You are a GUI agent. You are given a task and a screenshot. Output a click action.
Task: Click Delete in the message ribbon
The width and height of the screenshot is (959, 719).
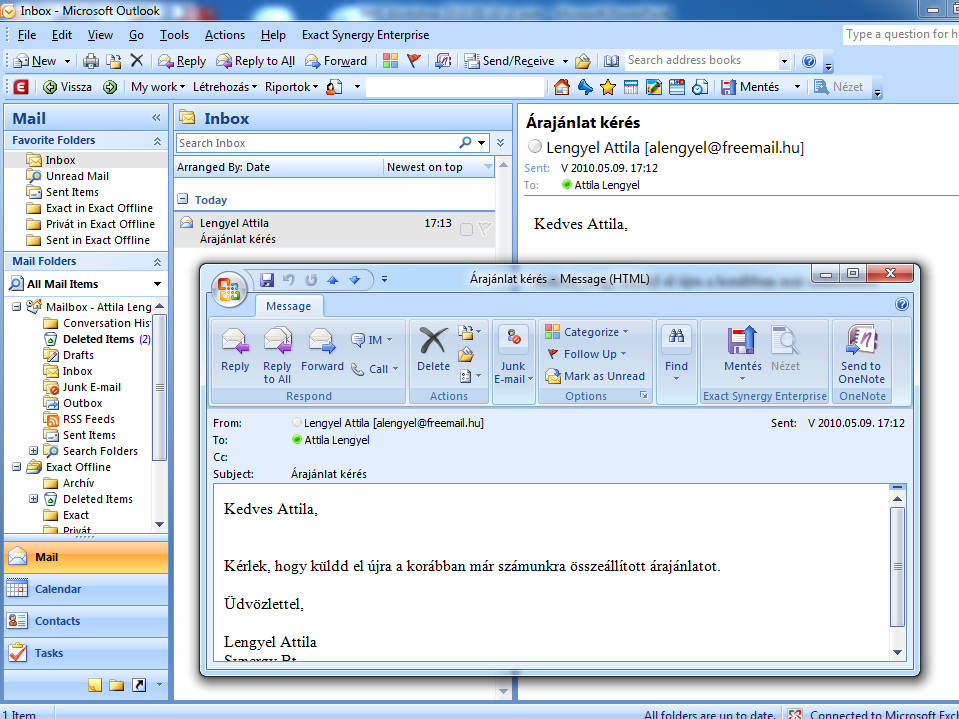[433, 350]
